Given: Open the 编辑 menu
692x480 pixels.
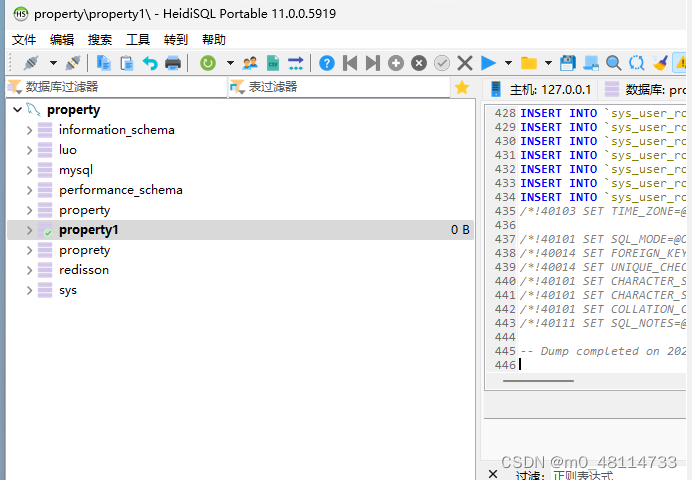Looking at the screenshot, I should click(x=62, y=40).
